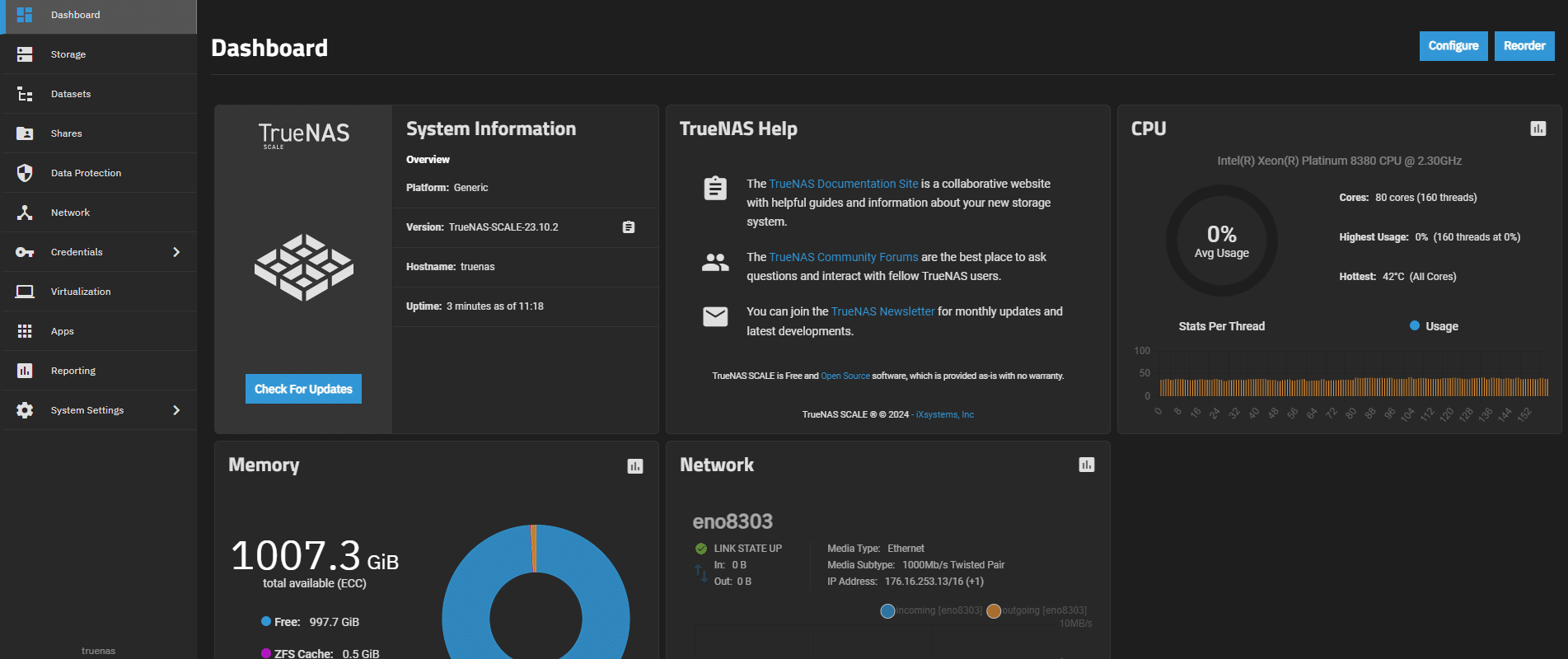This screenshot has height=659, width=1568.
Task: Click Check For Updates button
Action: pos(303,389)
